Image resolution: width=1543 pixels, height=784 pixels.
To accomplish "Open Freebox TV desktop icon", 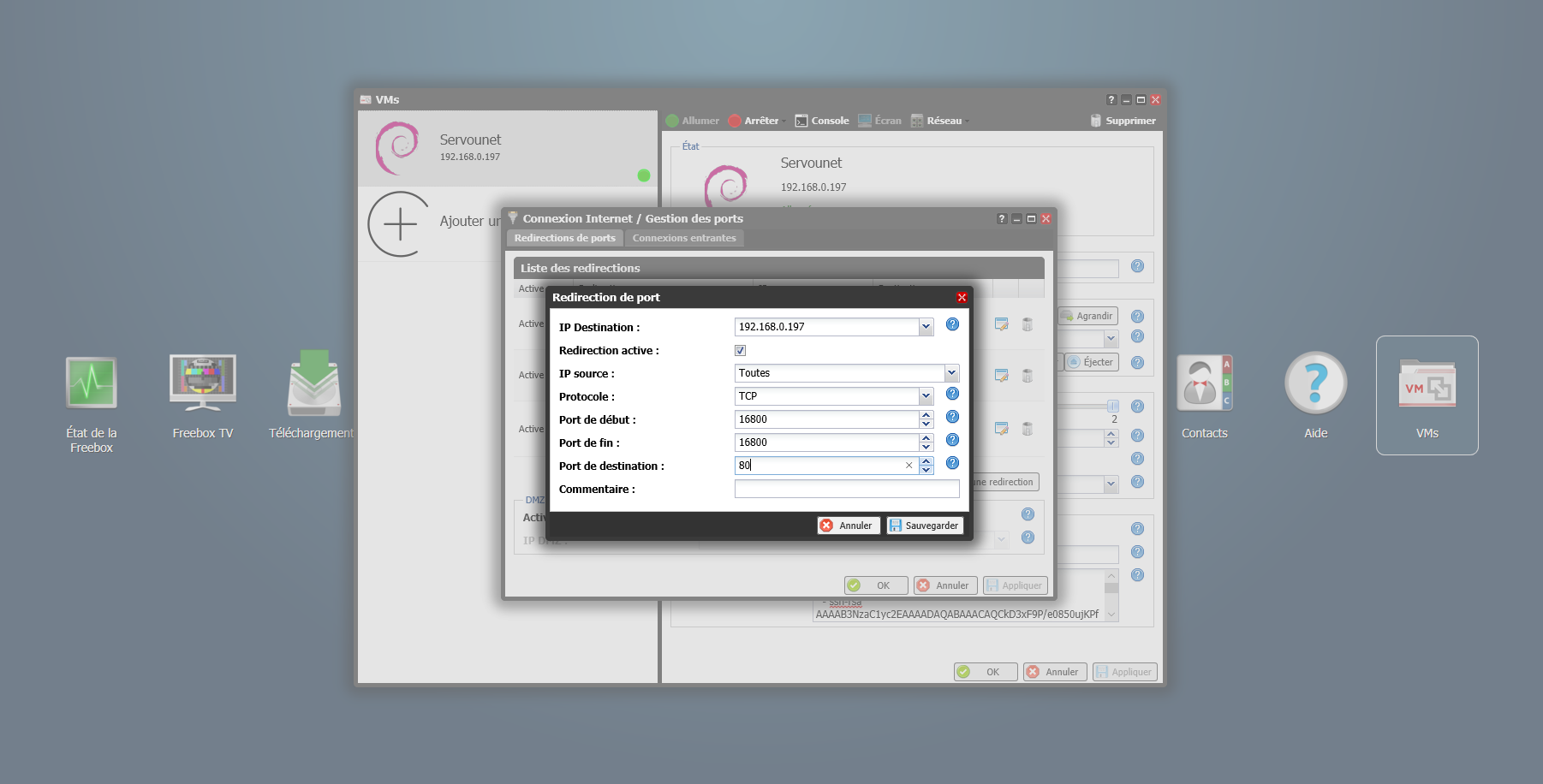I will coord(203,395).
